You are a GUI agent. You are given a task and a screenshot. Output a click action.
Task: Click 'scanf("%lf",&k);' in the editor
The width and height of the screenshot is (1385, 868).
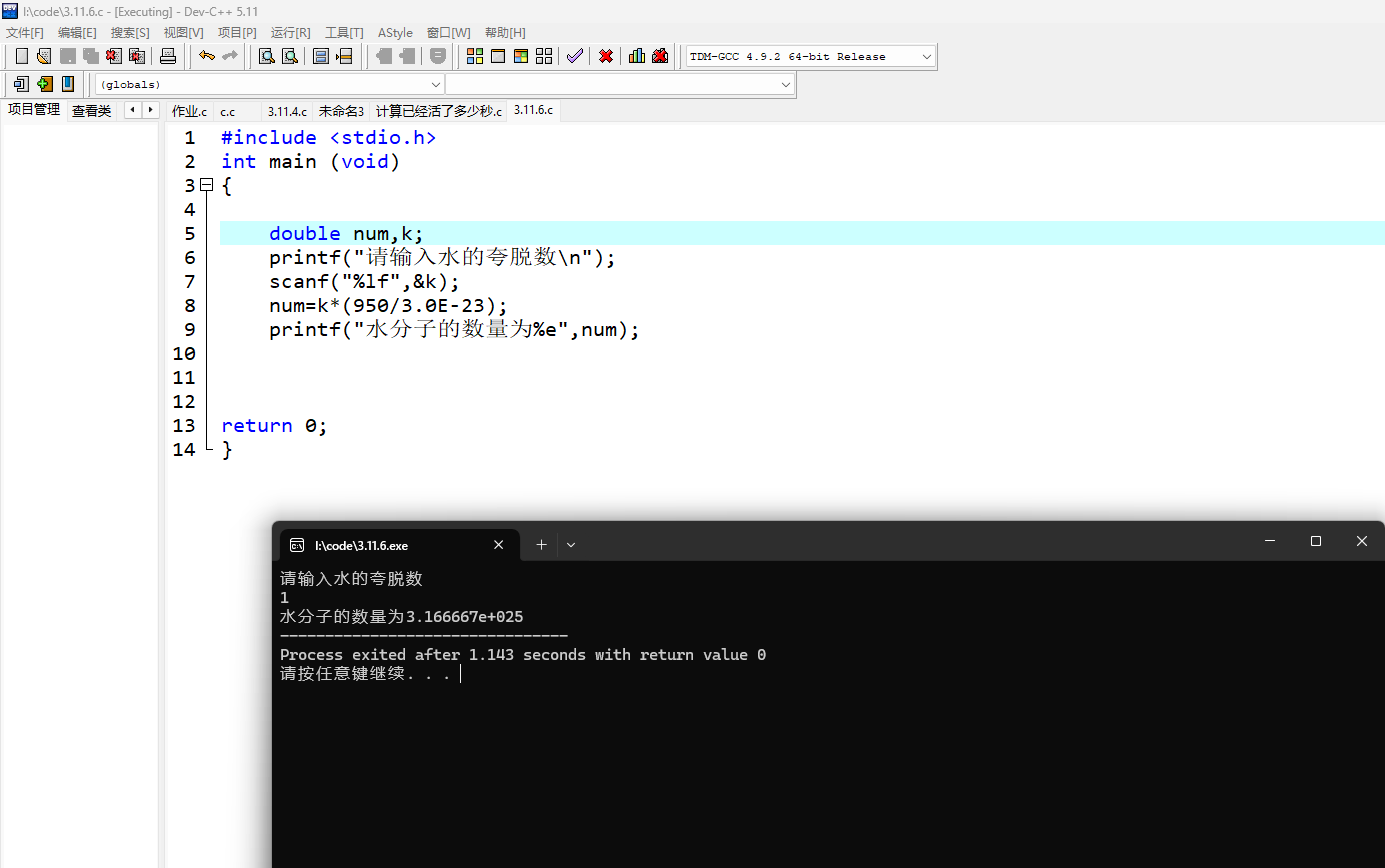tap(364, 281)
